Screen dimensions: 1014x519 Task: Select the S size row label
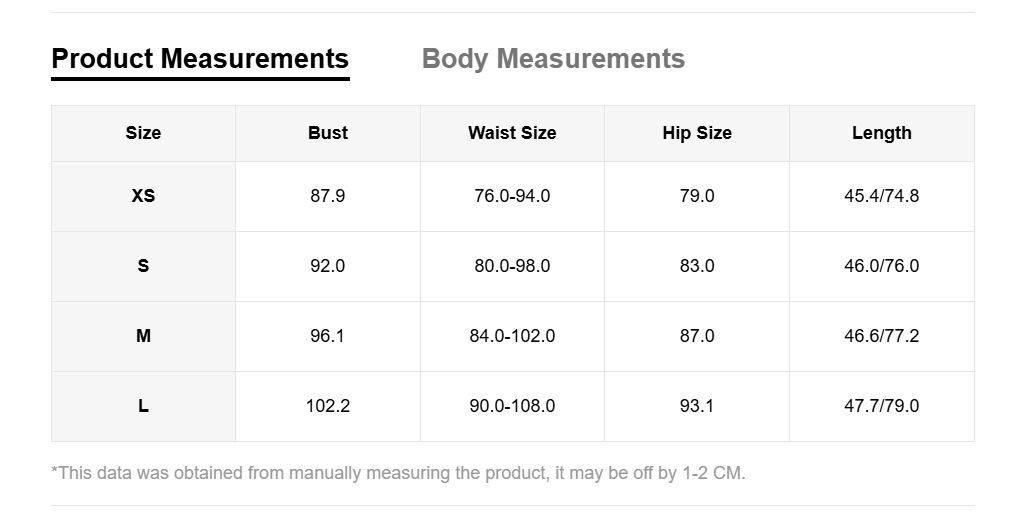point(143,266)
